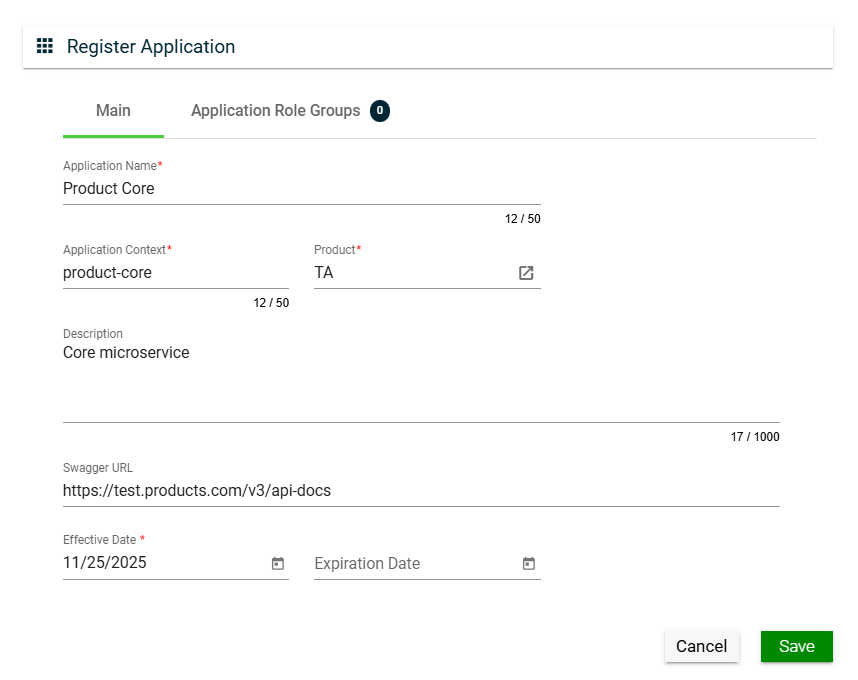Open the Expiration Date calendar picker
The image size is (858, 680).
(529, 564)
